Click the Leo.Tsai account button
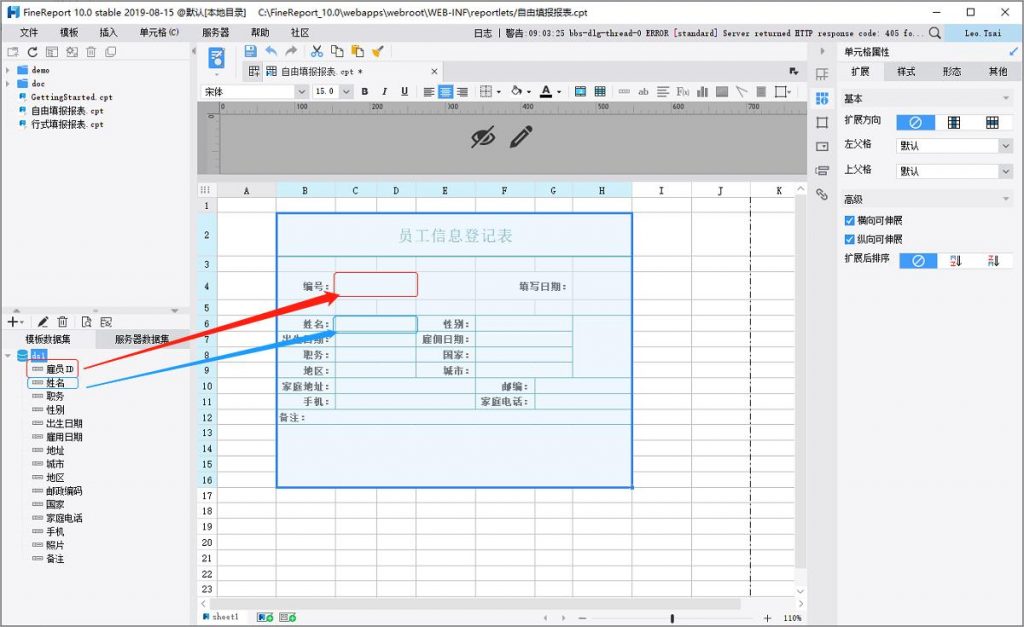The width and height of the screenshot is (1024, 627). 982,33
